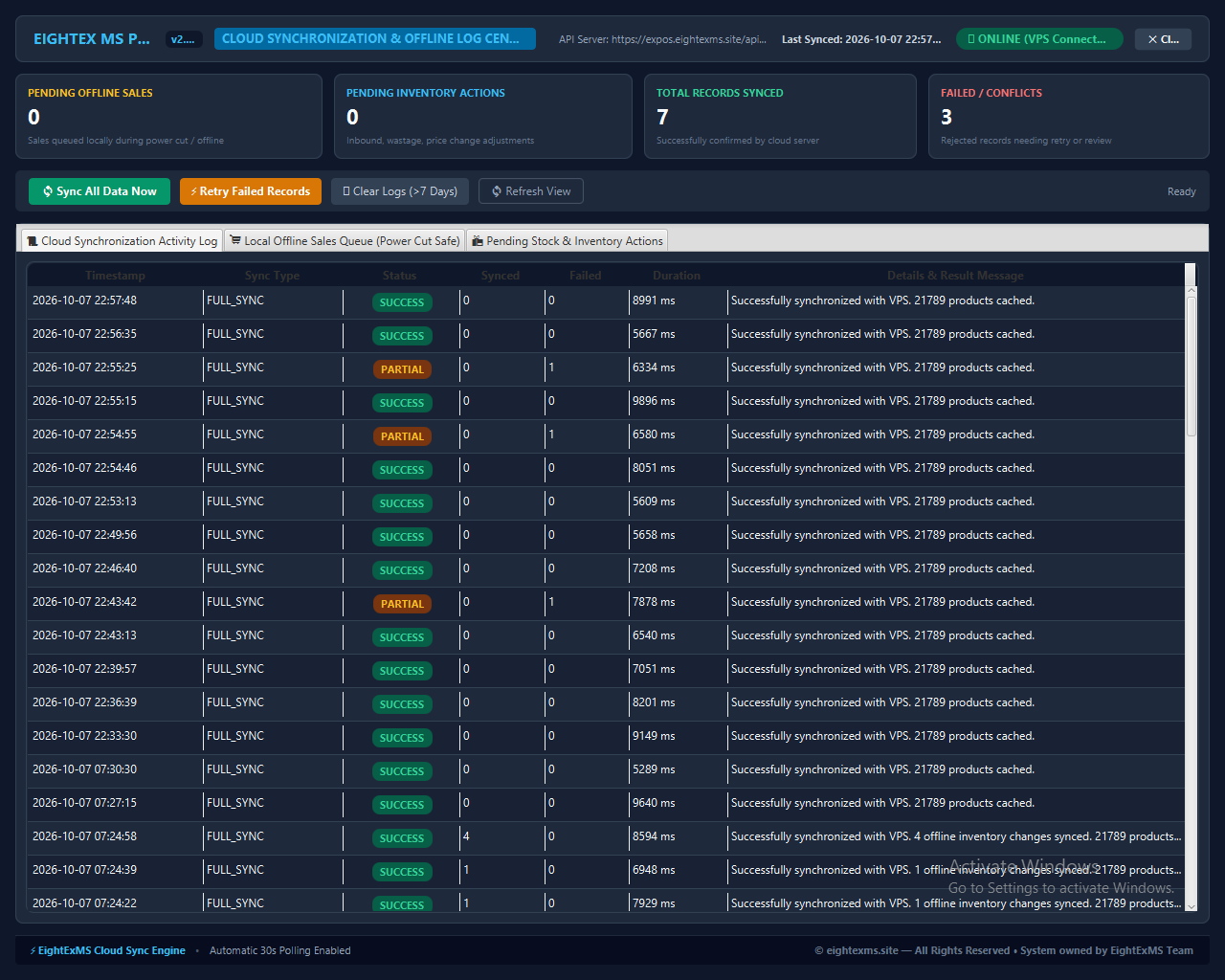Click SUCCESS badge in the 22:56:35 row

402,336
